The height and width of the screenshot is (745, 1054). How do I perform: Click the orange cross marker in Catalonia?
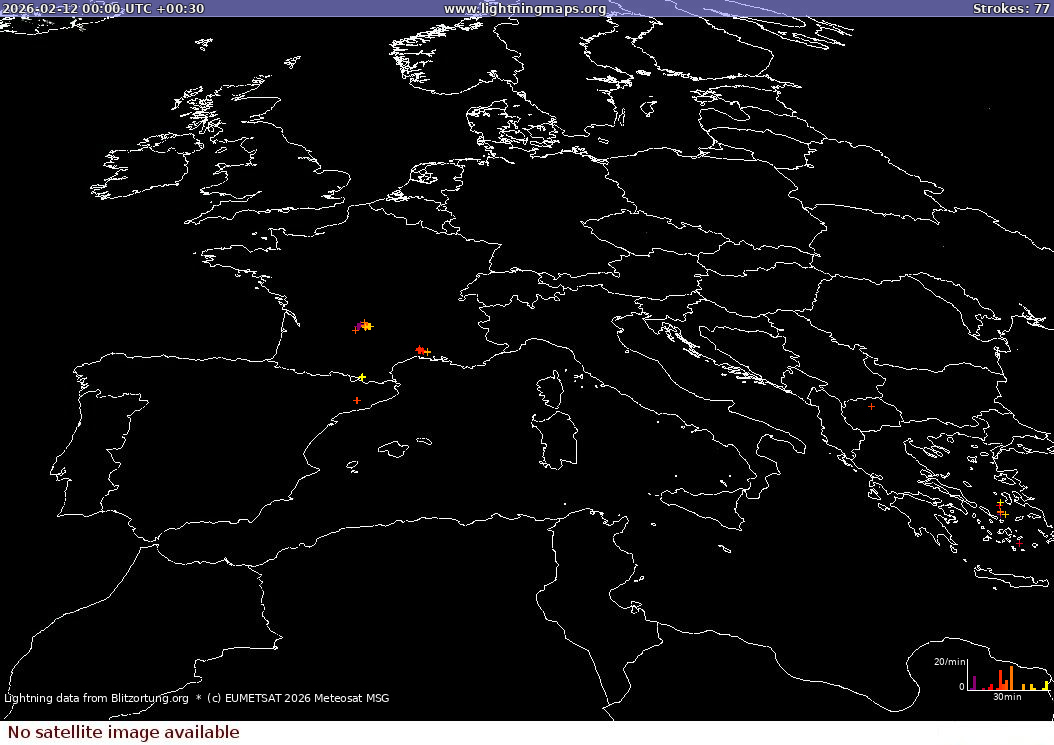tap(357, 400)
